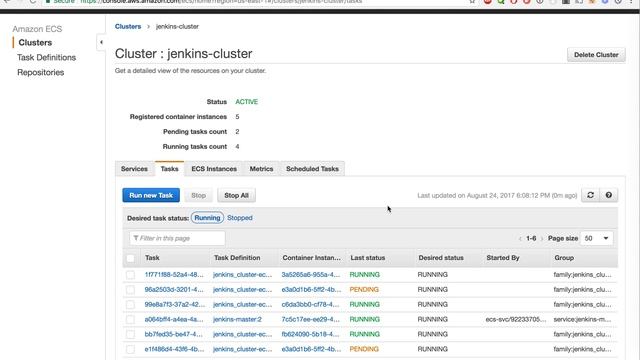The height and width of the screenshot is (360, 640).
Task: Check the task 1f771f88-52a4-48 row
Action: pos(130,275)
